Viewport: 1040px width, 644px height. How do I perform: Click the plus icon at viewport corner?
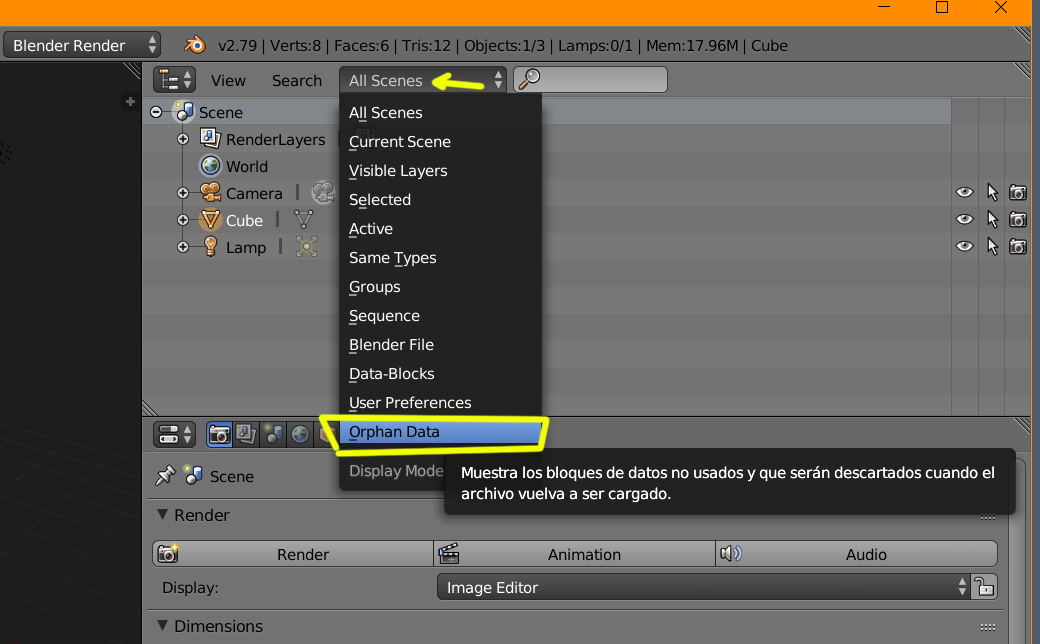click(x=130, y=101)
